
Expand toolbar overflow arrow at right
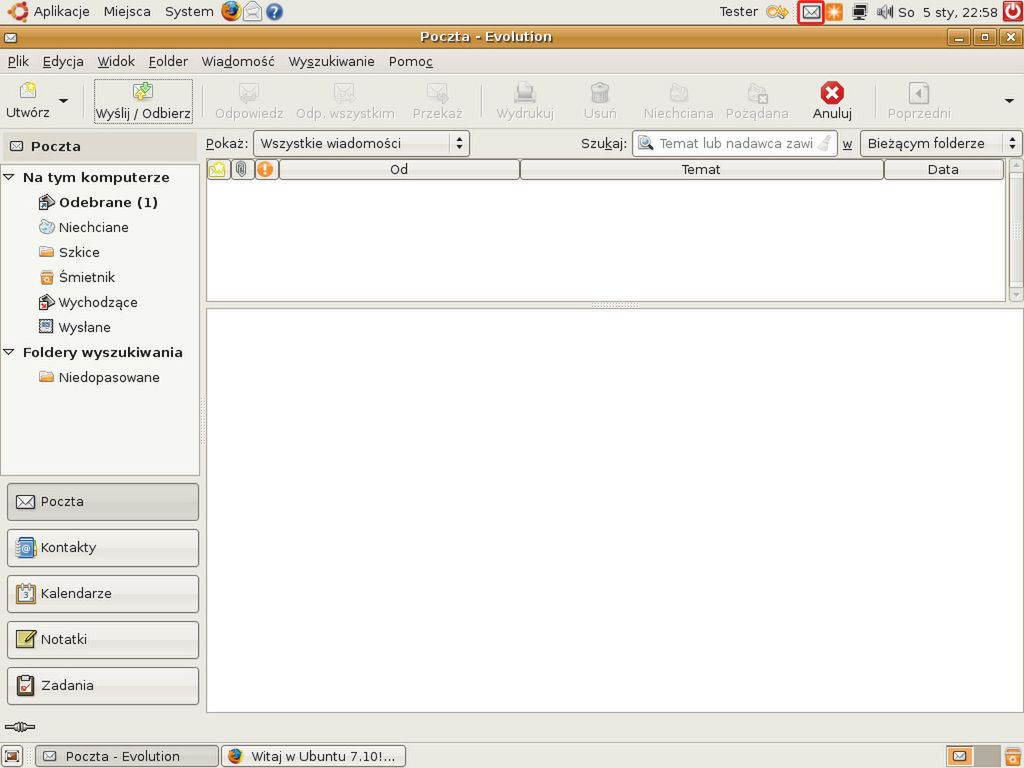pos(1009,101)
